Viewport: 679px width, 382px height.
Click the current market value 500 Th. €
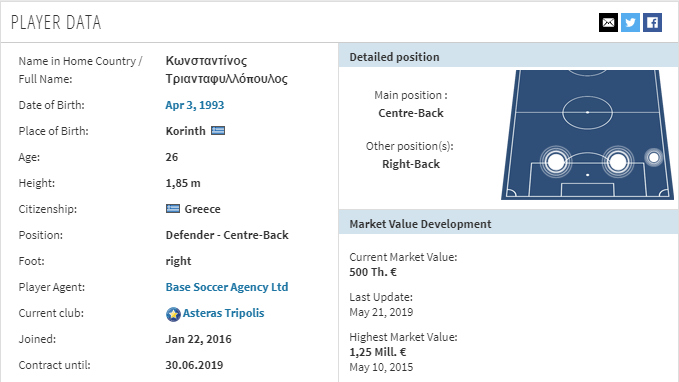[x=373, y=272]
